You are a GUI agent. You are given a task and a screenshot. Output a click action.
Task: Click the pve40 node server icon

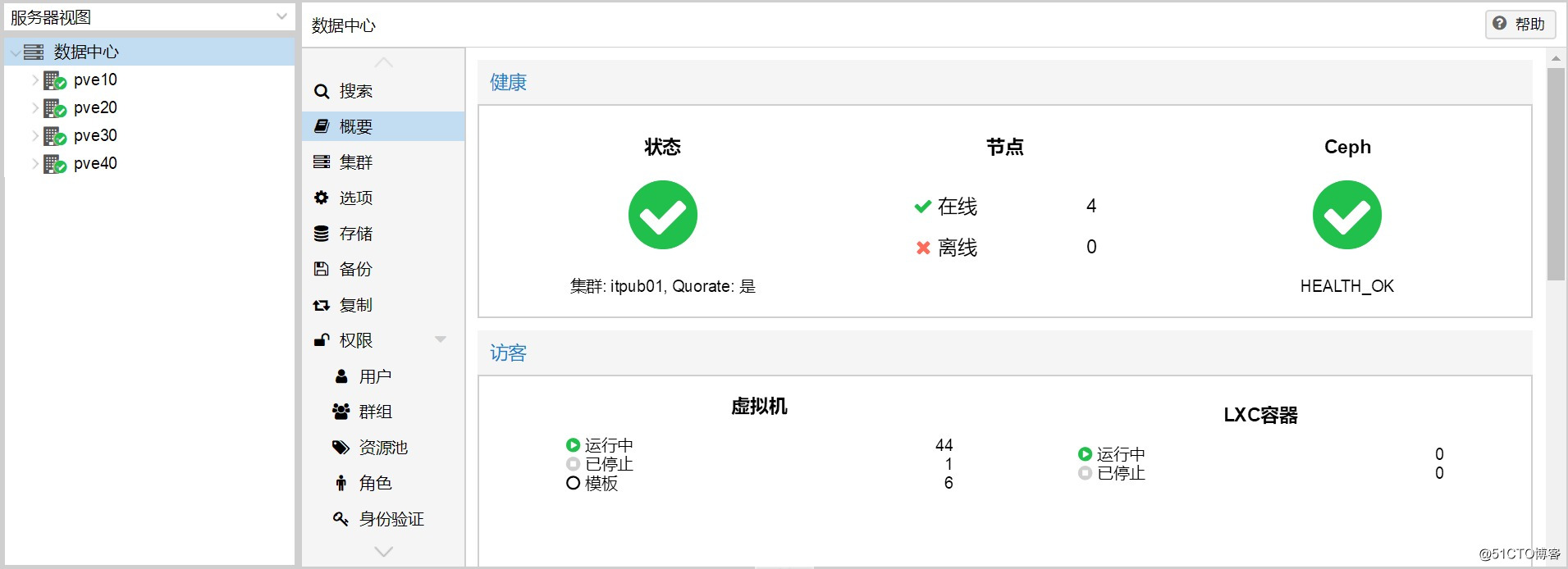tap(54, 164)
